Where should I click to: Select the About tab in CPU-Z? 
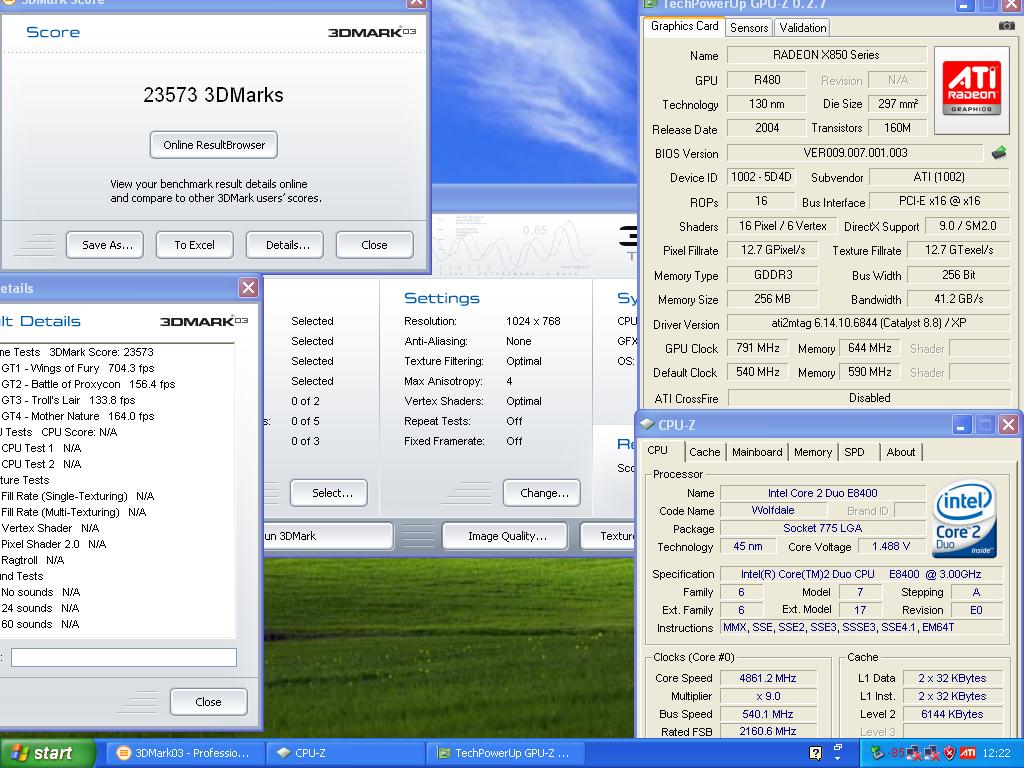(x=901, y=452)
